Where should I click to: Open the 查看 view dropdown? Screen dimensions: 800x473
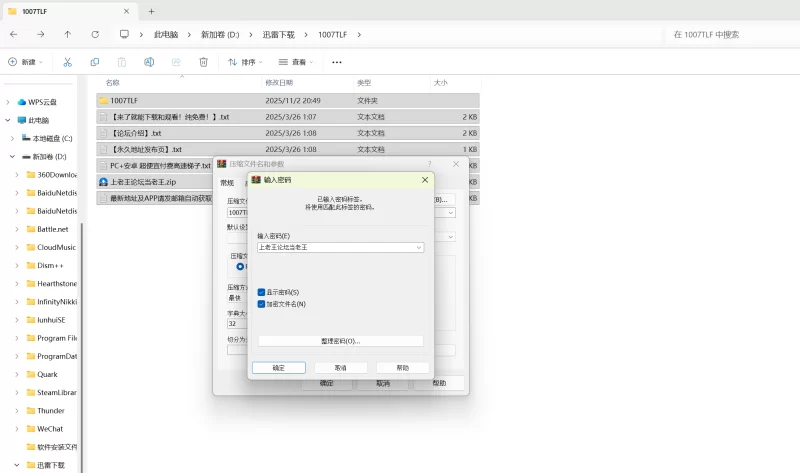pos(296,62)
